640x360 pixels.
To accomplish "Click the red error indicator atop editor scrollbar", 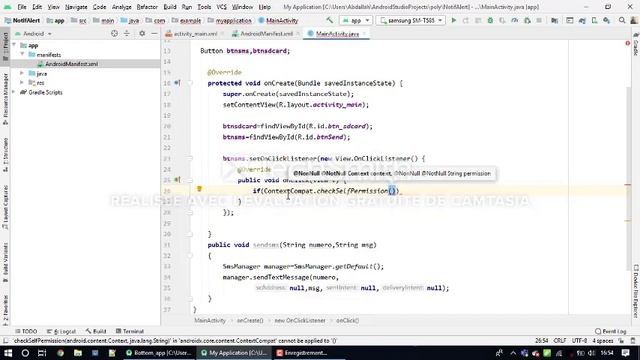I will click(628, 43).
